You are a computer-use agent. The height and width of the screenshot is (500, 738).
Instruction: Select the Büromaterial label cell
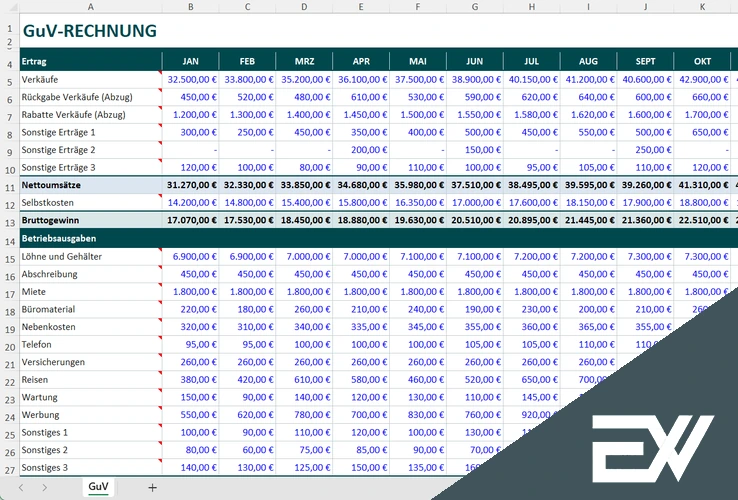[x=91, y=309]
